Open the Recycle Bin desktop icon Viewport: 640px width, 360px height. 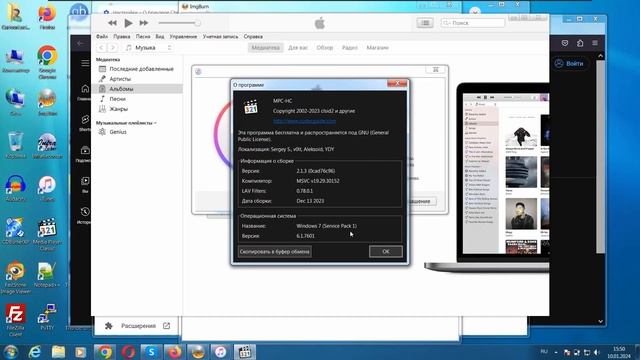click(16, 145)
